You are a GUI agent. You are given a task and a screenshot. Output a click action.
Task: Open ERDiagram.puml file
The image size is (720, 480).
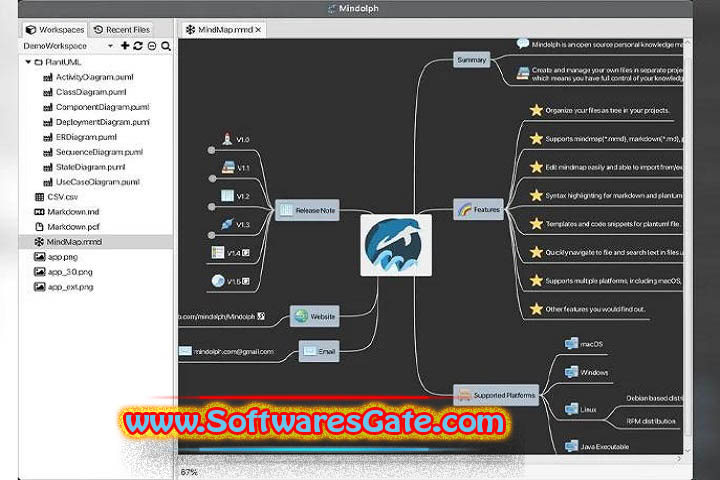(80, 137)
